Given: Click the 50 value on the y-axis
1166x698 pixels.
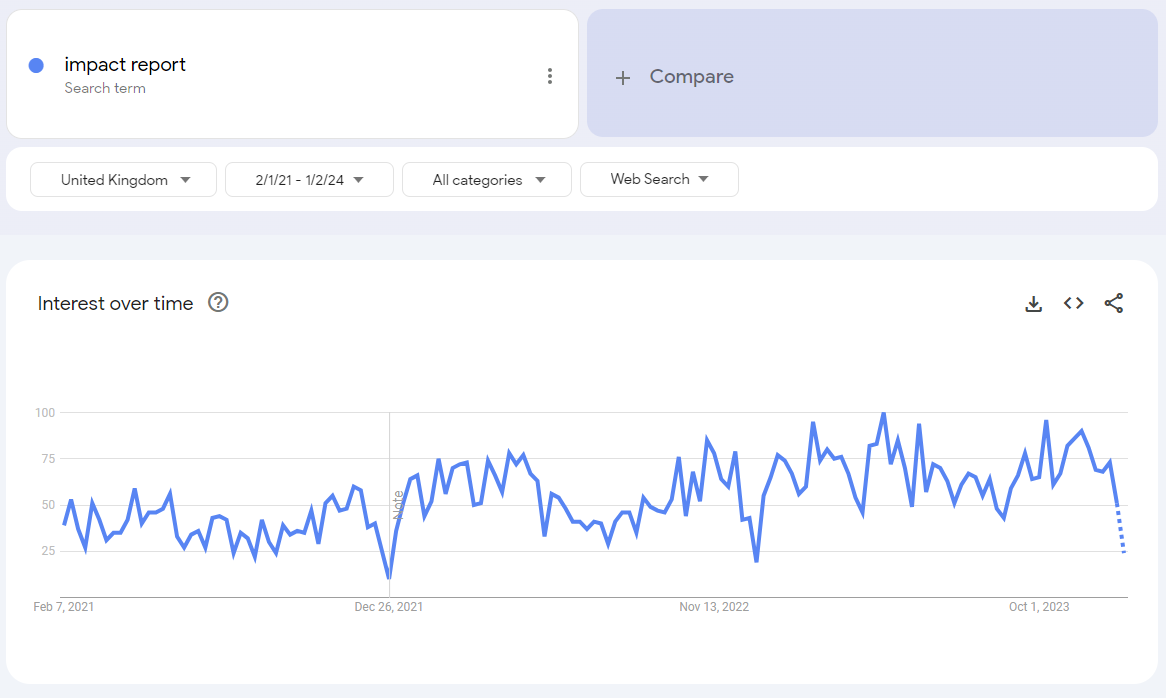Looking at the screenshot, I should [48, 505].
